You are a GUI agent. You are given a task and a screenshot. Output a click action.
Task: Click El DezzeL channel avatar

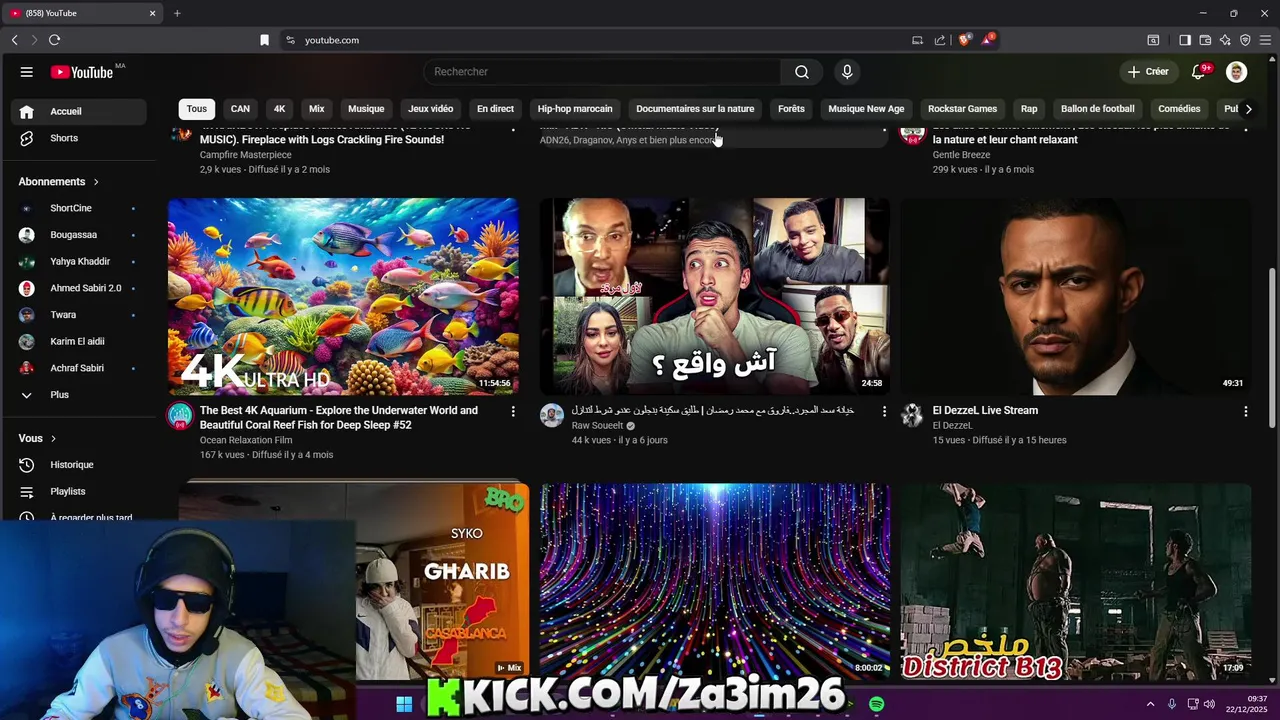(912, 415)
